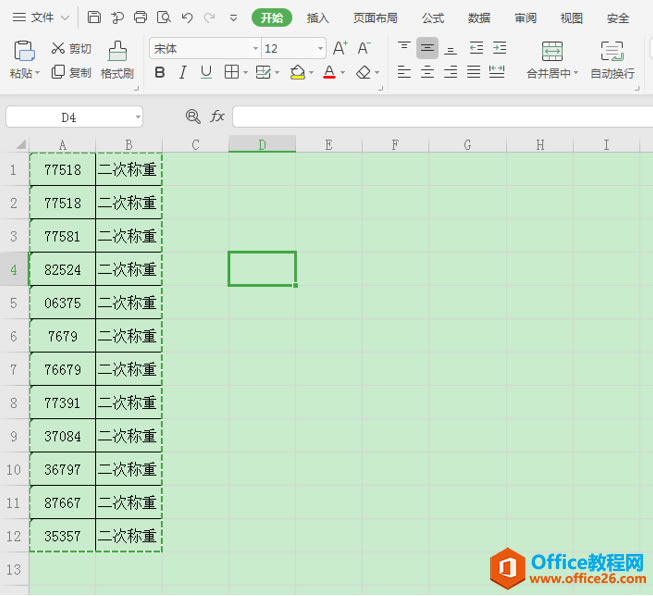The height and width of the screenshot is (596, 653).
Task: Open font group dialog launcher
Action: [380, 88]
